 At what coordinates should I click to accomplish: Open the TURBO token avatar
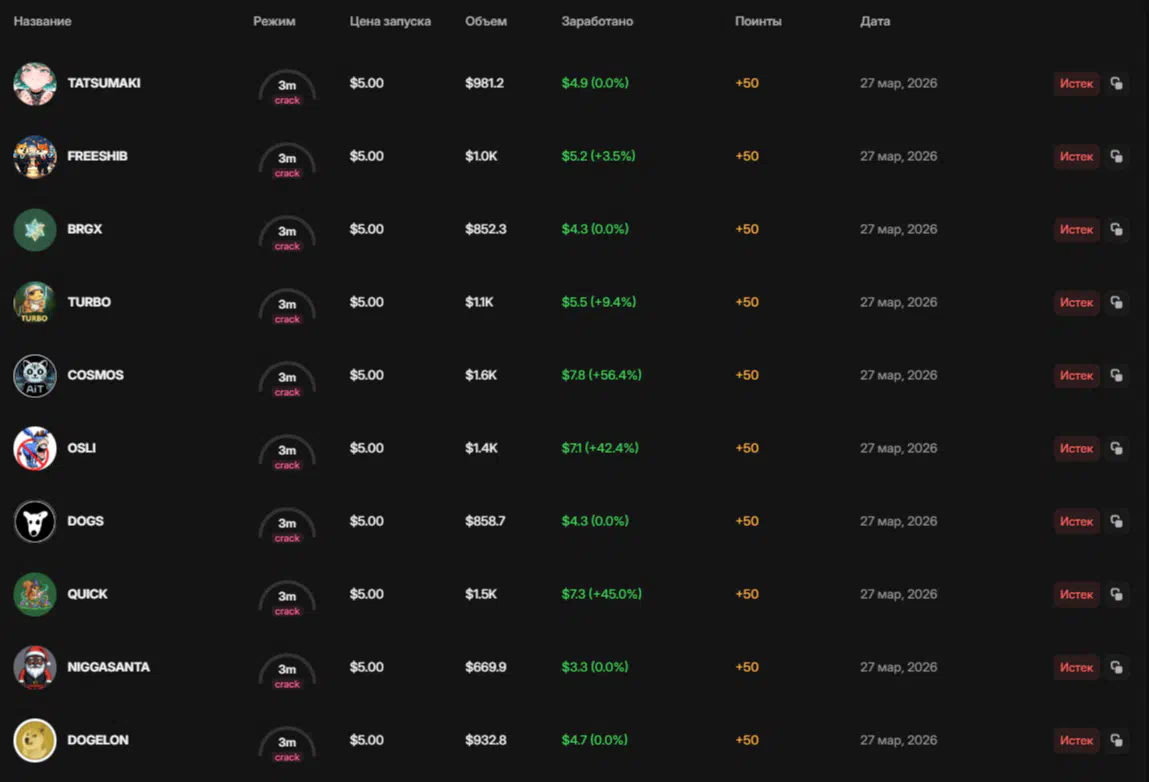pos(34,303)
